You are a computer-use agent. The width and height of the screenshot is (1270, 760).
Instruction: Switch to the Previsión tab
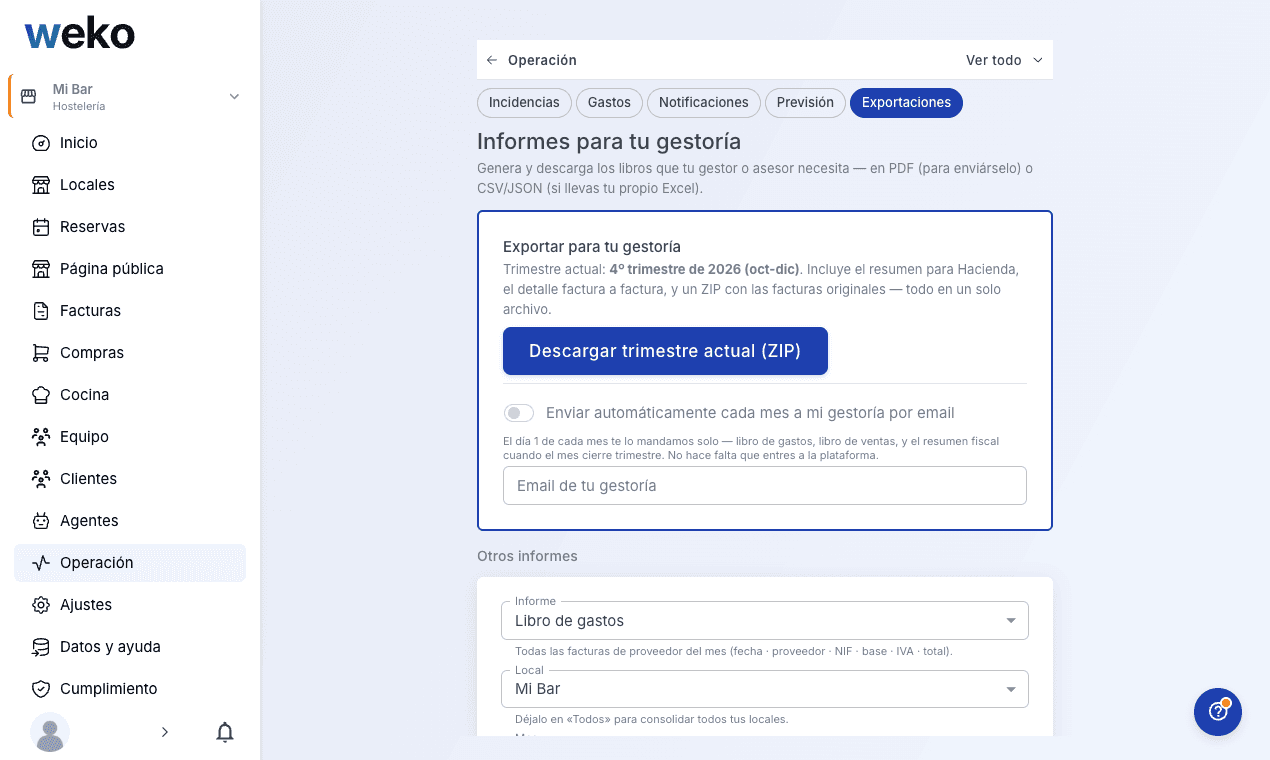click(805, 103)
